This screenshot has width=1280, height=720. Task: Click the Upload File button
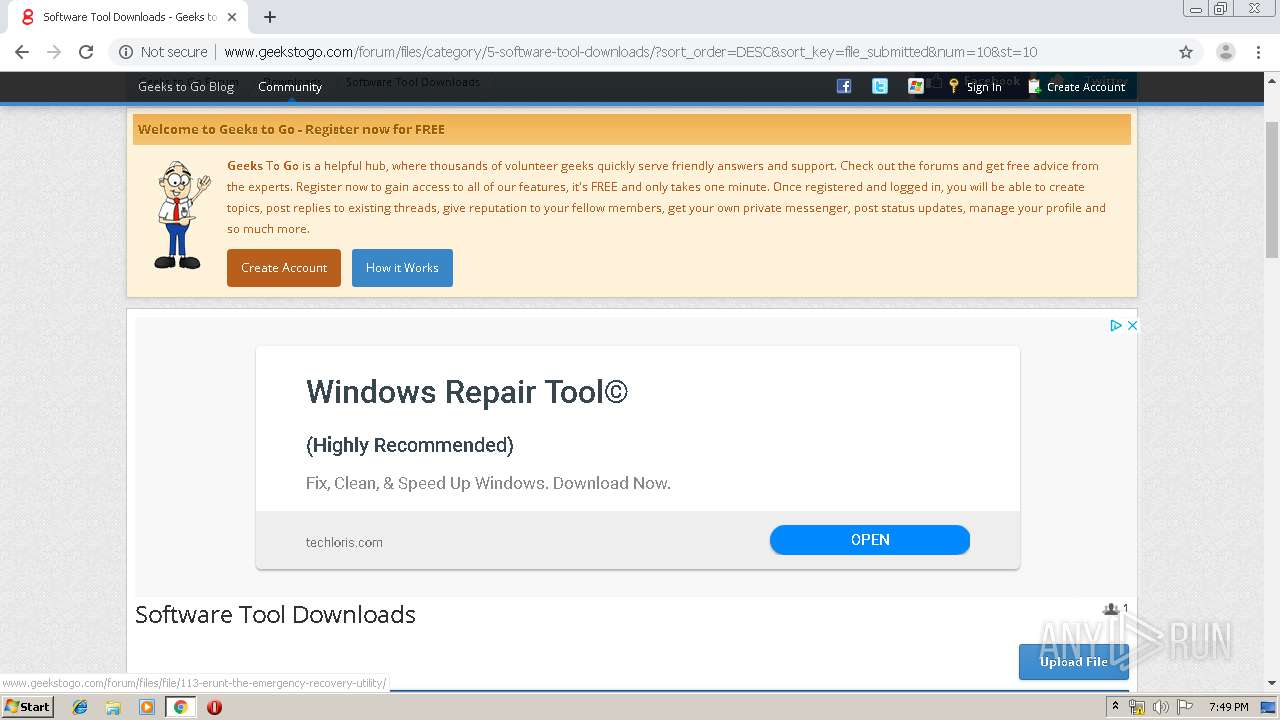[x=1074, y=662]
